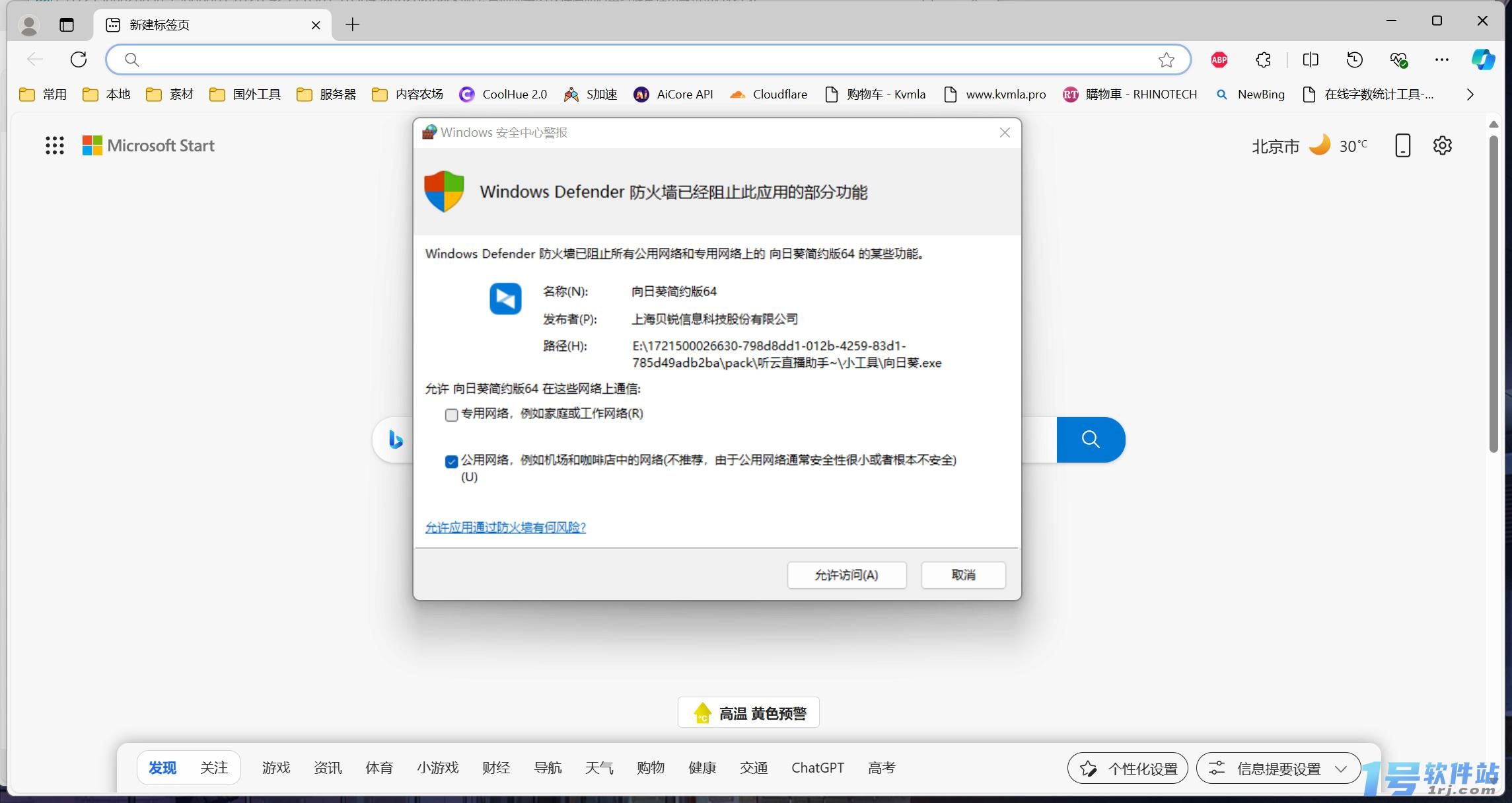Screen dimensions: 1512x803
Task: Click 取消 button in firewall dialog
Action: pyautogui.click(x=963, y=575)
